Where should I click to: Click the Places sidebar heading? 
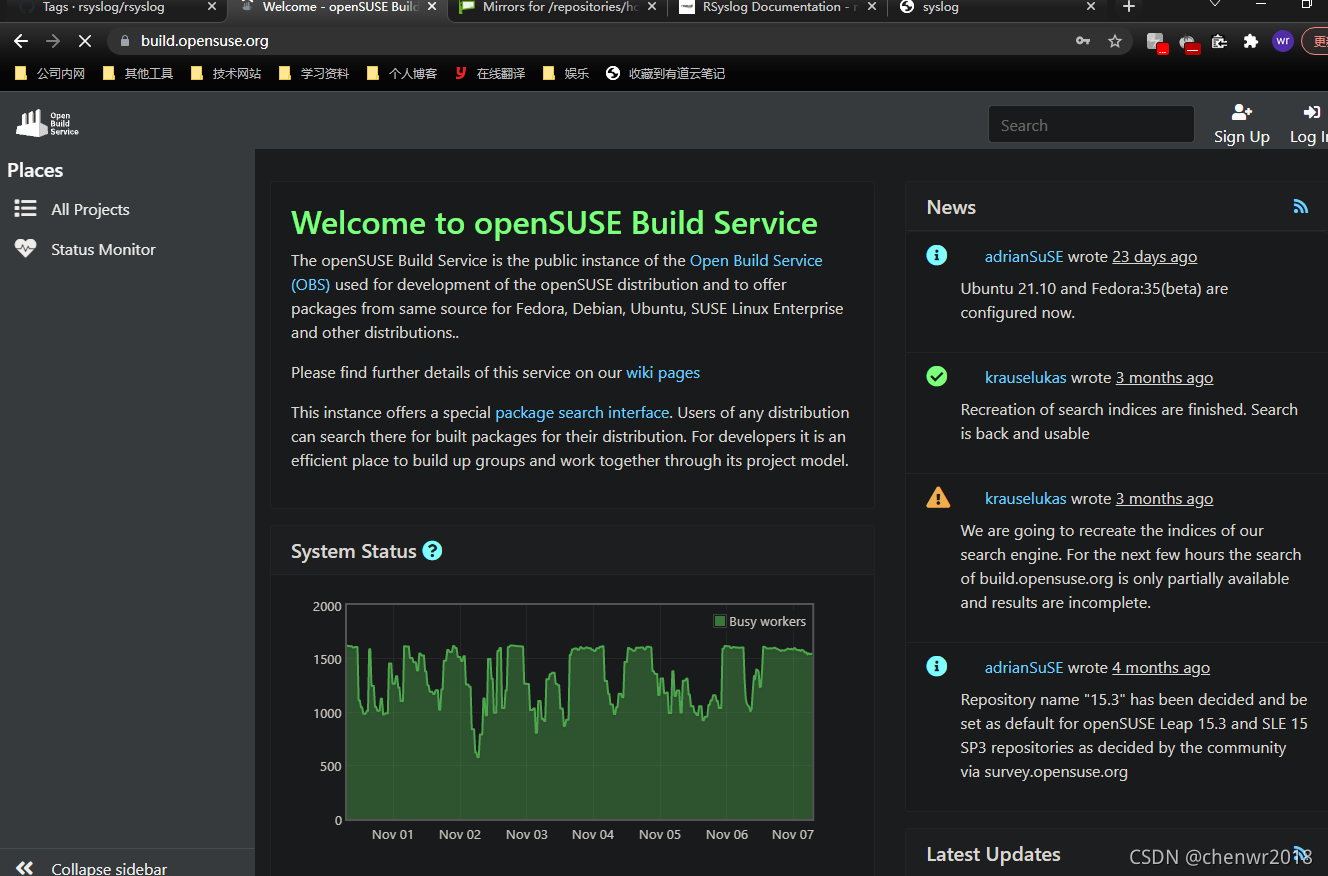coord(35,170)
